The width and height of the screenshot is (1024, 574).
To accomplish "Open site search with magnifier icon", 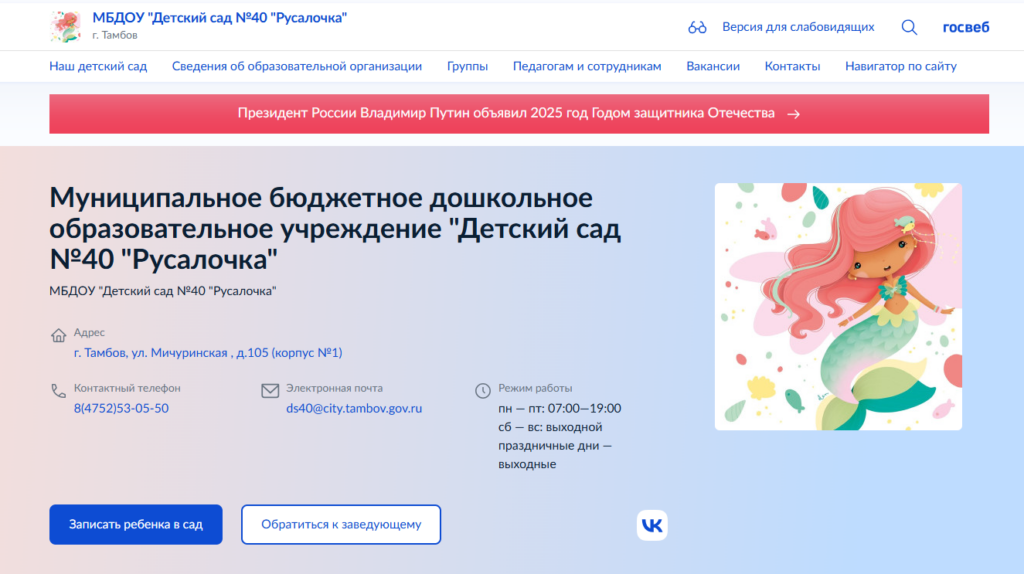I will [909, 27].
